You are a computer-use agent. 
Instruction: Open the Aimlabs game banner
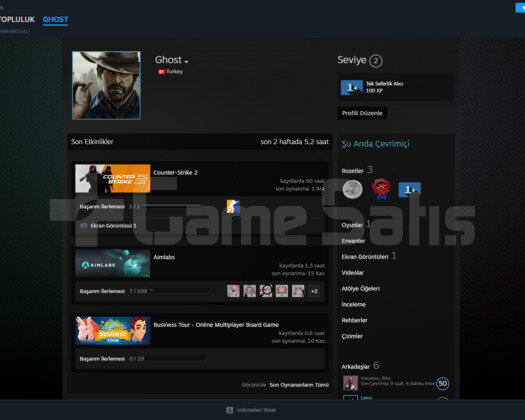pos(112,263)
